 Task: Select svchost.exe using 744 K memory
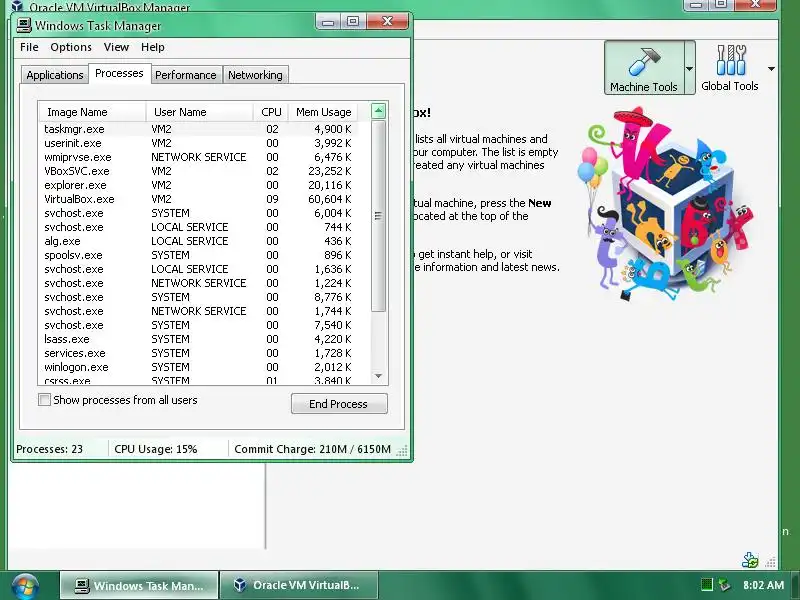(x=199, y=227)
